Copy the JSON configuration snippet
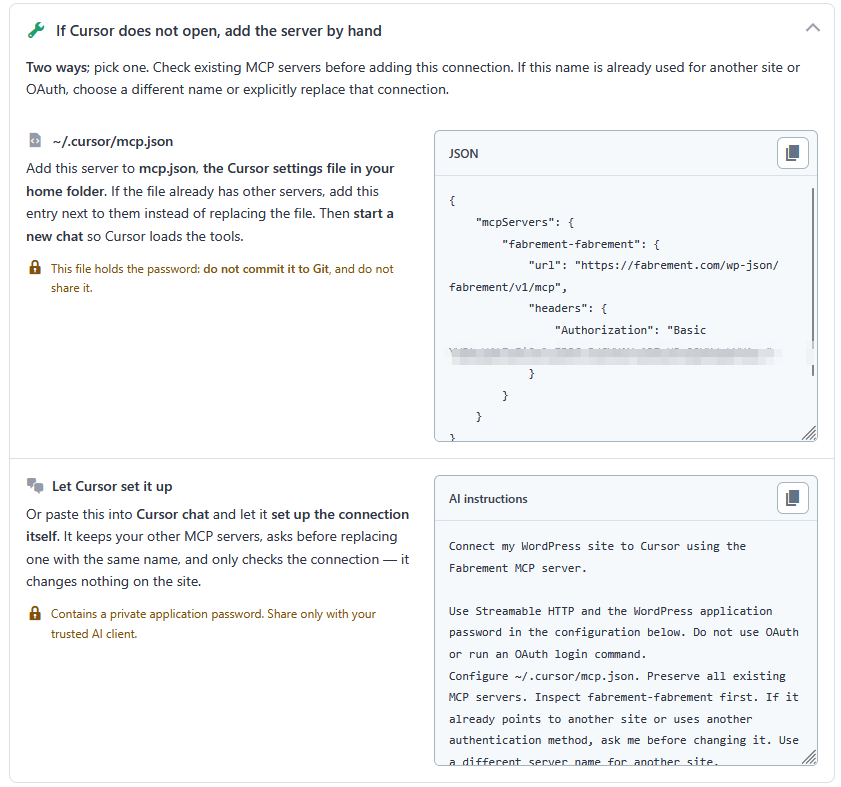This screenshot has width=841, height=787. (x=793, y=153)
